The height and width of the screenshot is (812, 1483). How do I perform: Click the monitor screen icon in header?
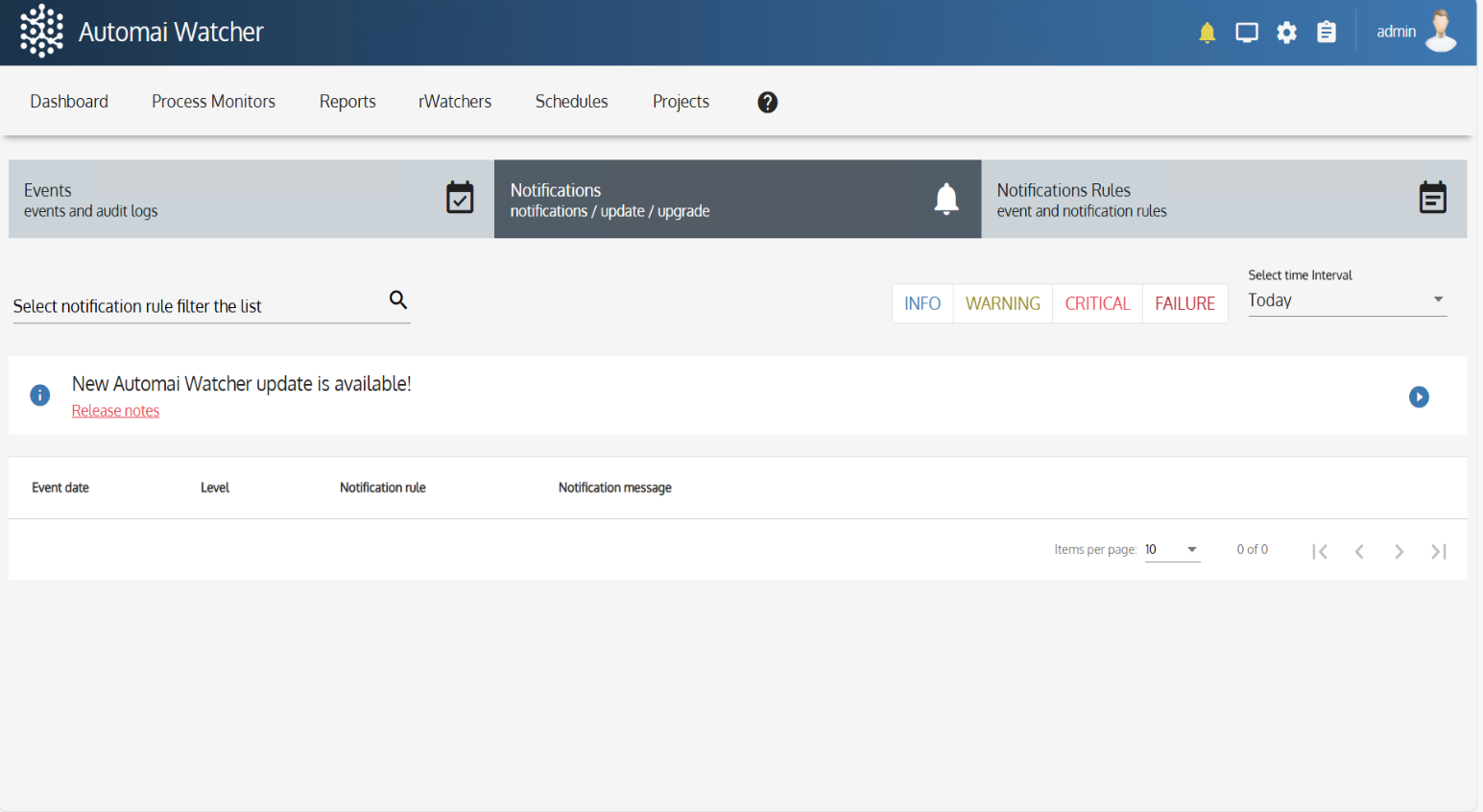pyautogui.click(x=1247, y=33)
